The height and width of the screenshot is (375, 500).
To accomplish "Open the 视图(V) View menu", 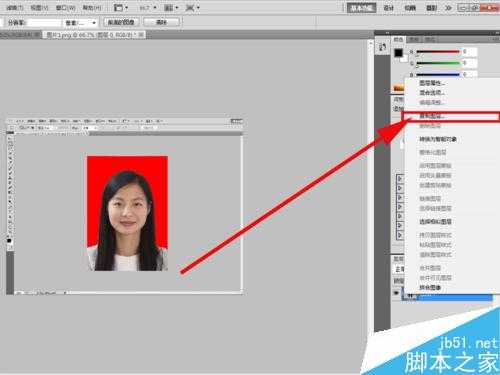I will 39,7.
